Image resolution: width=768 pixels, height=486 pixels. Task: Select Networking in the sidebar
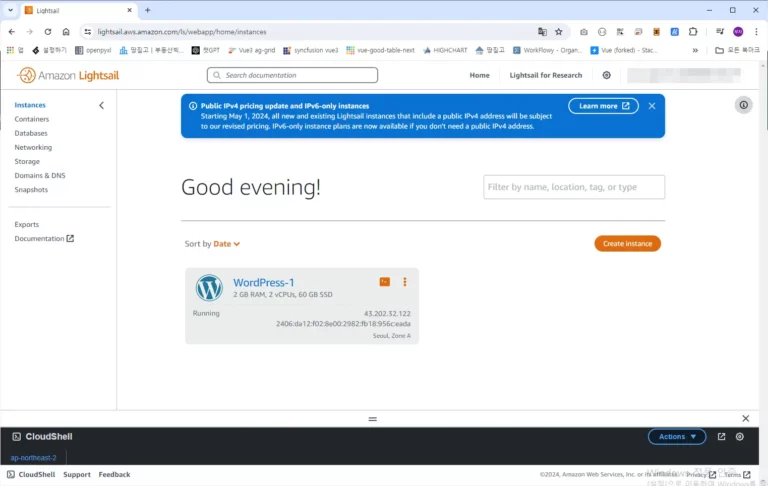[x=33, y=147]
